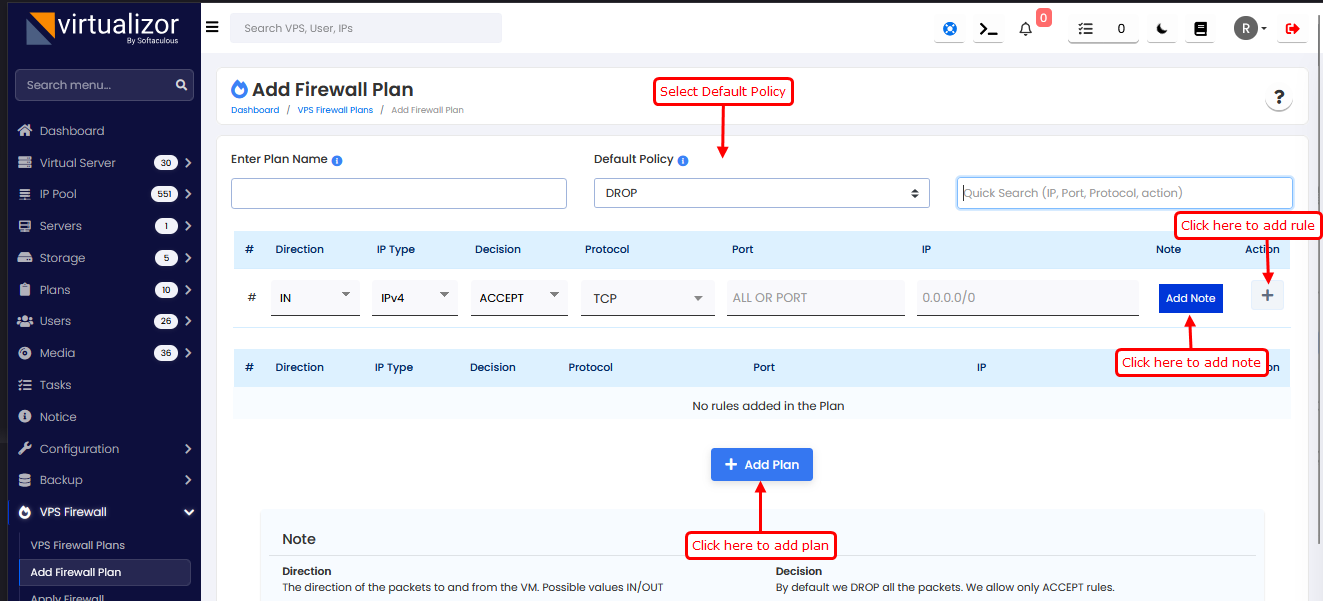Open the documentation book icon in header
1323x601 pixels.
tap(1201, 29)
